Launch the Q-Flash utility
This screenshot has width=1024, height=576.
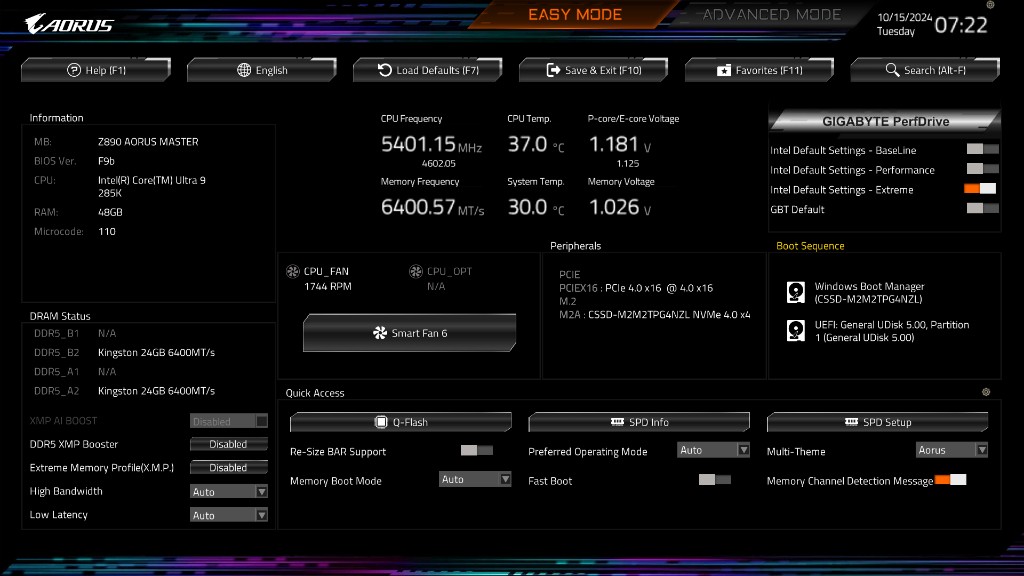pyautogui.click(x=401, y=422)
